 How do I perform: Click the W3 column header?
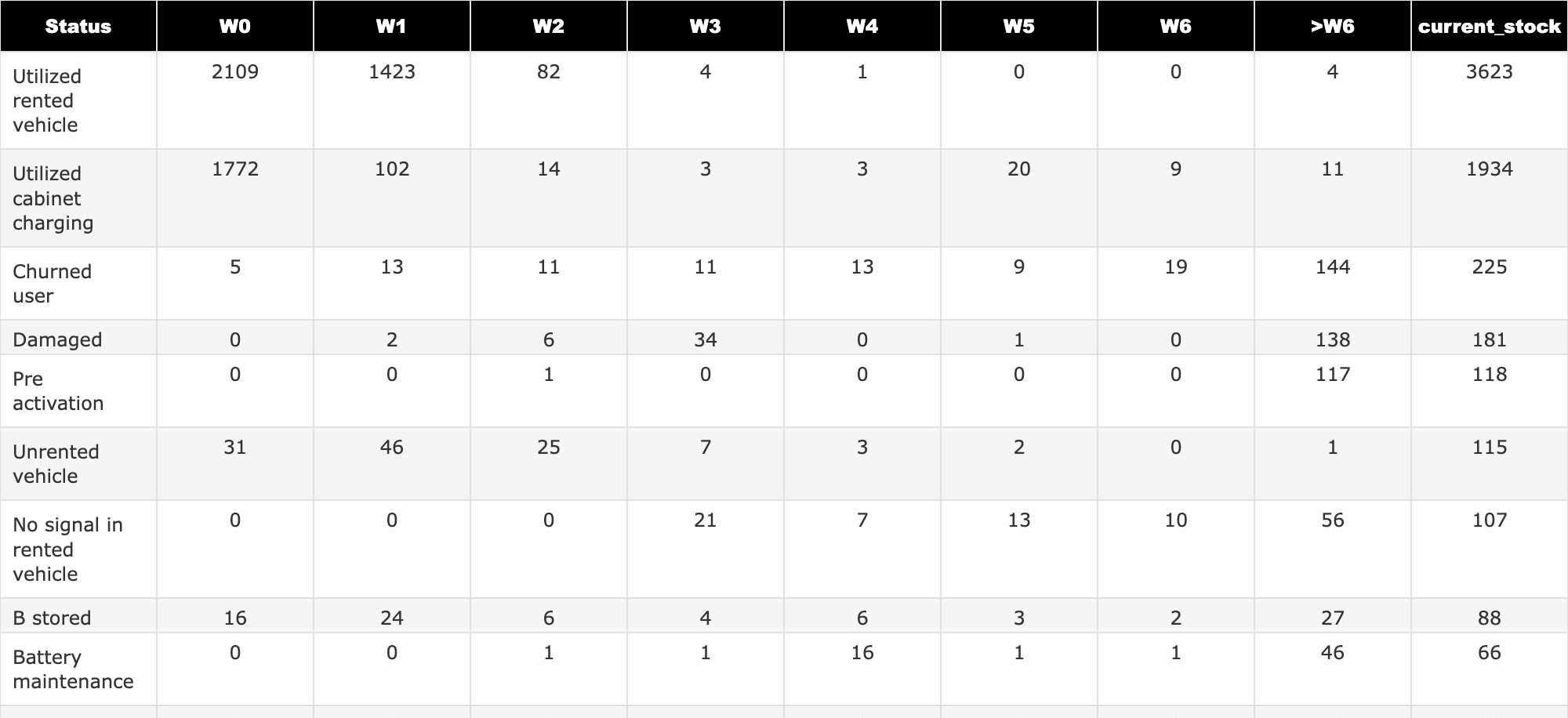coord(706,26)
